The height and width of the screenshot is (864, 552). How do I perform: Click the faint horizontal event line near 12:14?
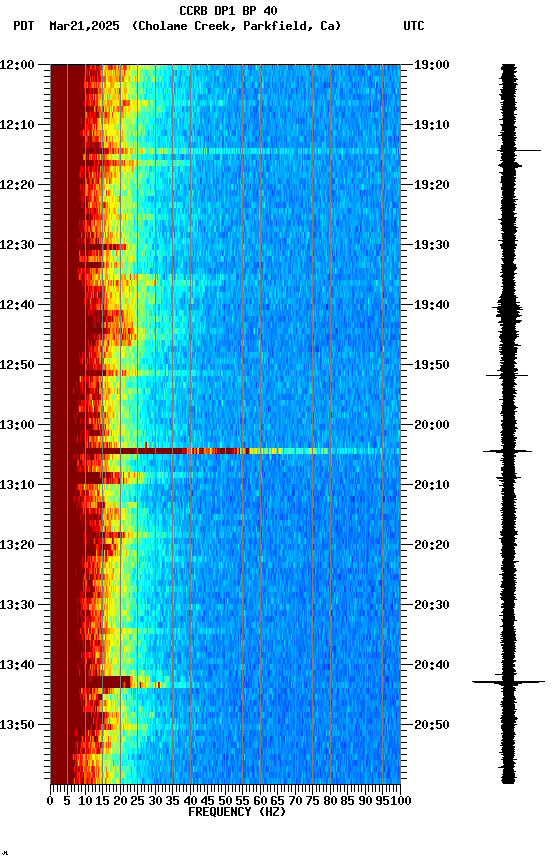click(242, 151)
